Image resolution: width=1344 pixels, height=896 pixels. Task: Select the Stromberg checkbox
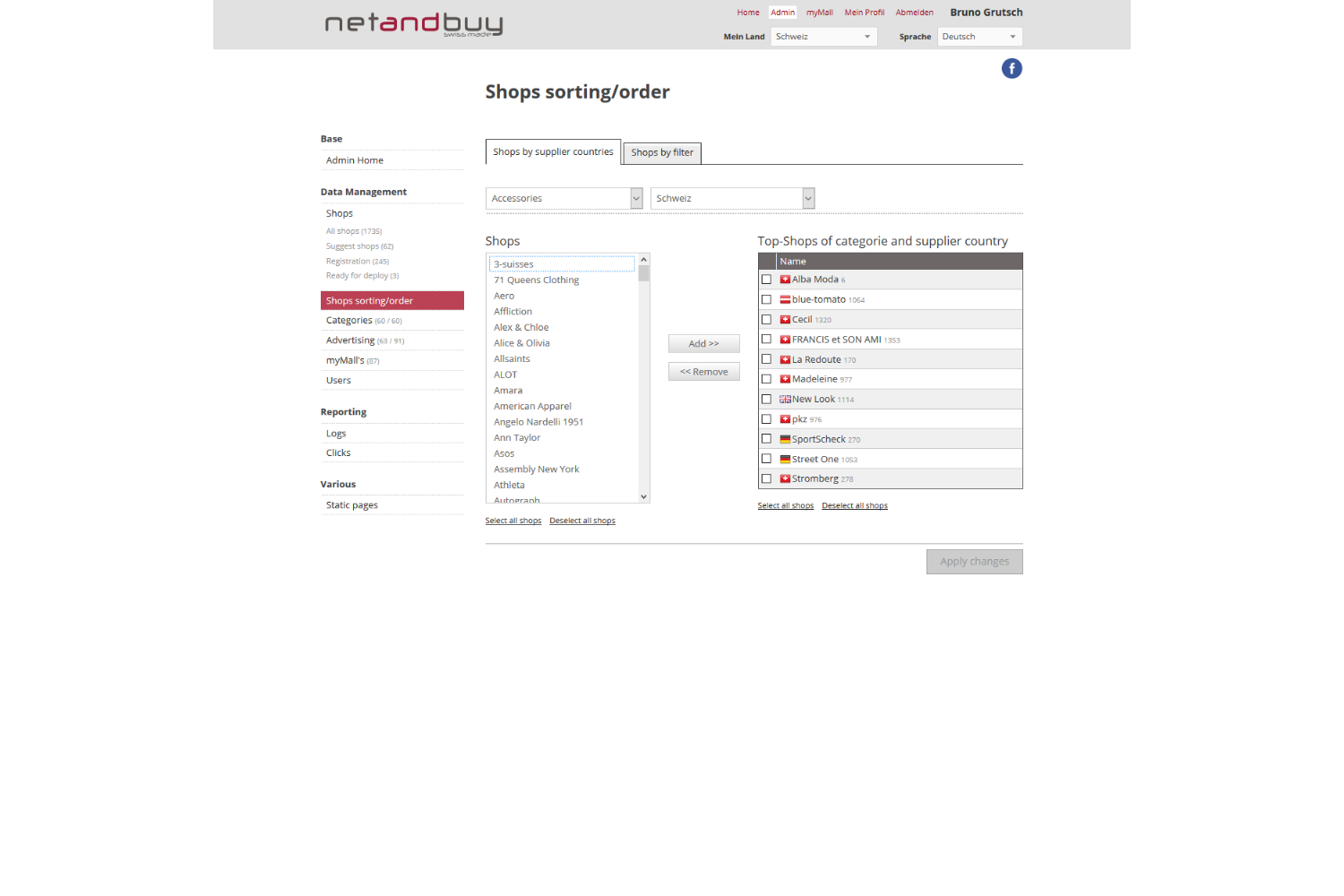(x=766, y=478)
